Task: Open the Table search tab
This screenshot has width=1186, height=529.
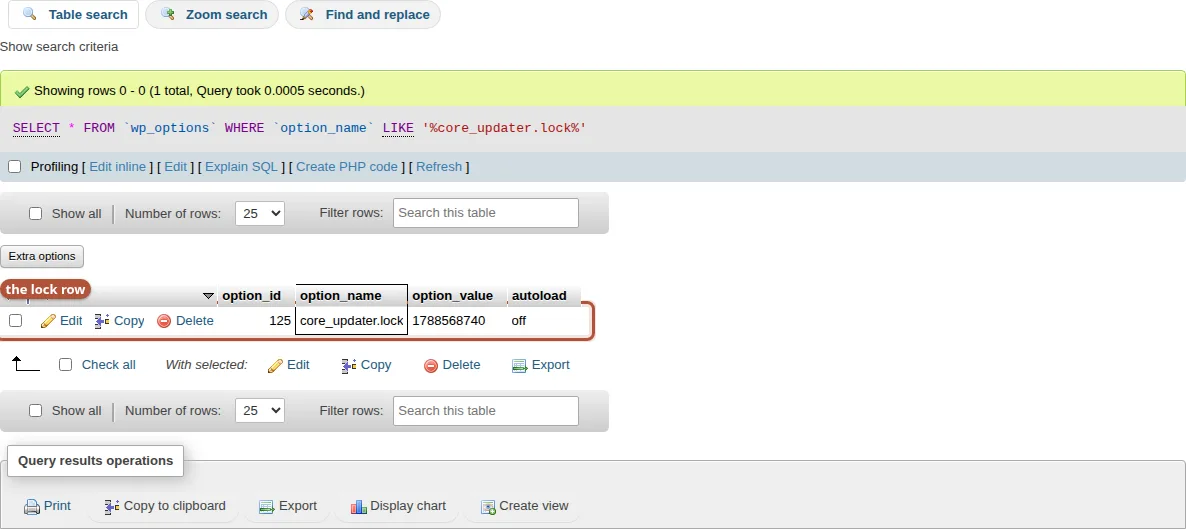Action: (73, 14)
